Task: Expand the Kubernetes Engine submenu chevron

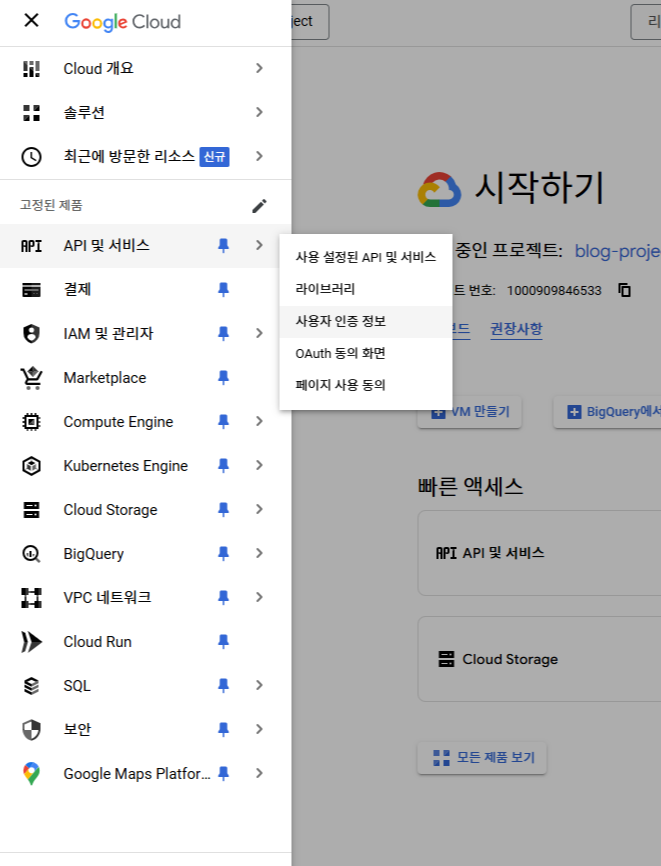Action: pyautogui.click(x=259, y=466)
